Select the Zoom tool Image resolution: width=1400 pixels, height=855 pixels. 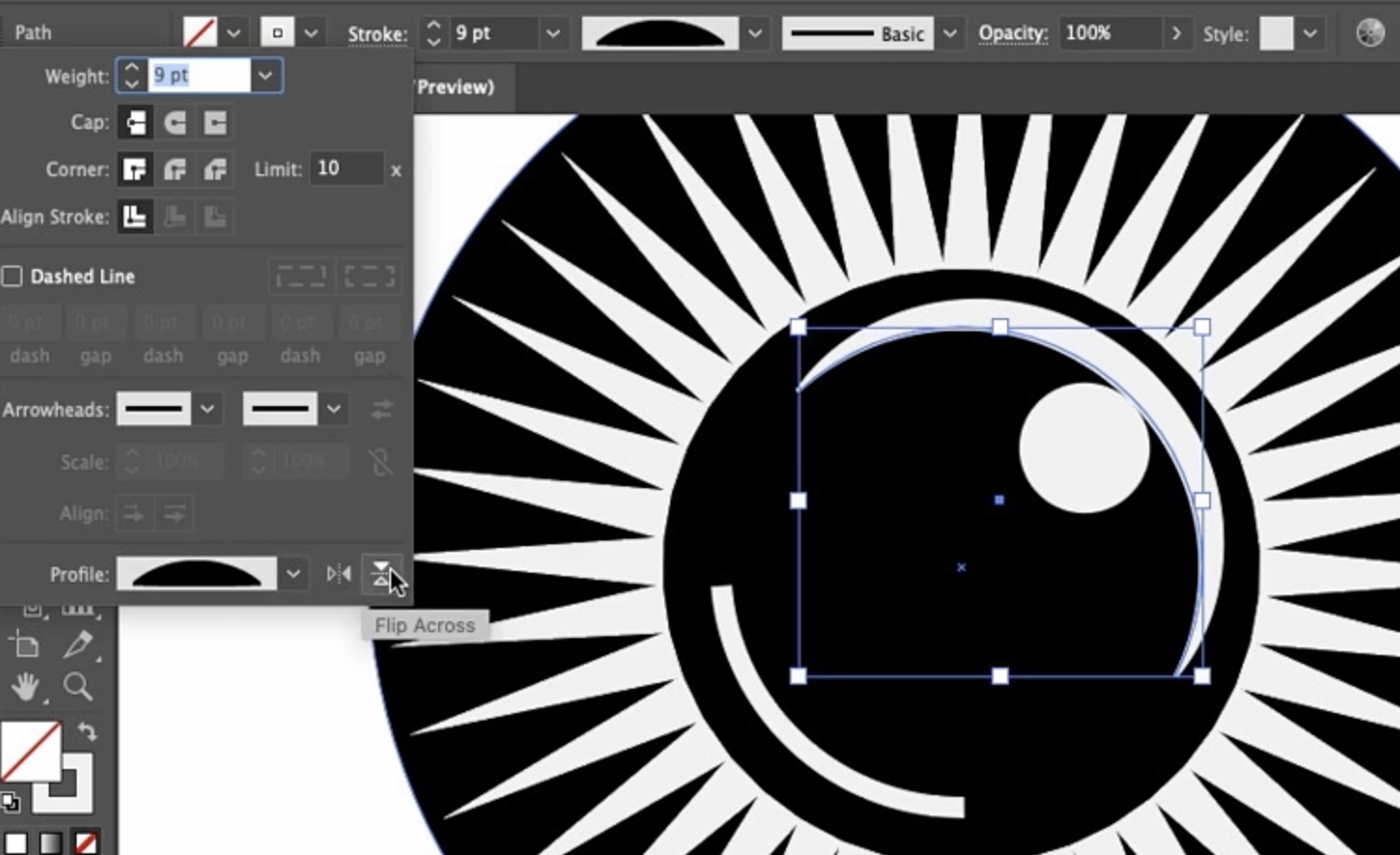78,688
